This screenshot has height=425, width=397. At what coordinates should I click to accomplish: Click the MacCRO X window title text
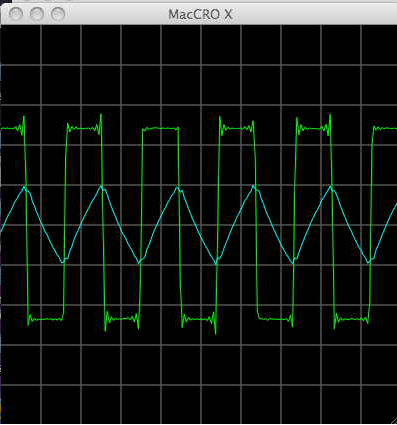(x=200, y=14)
